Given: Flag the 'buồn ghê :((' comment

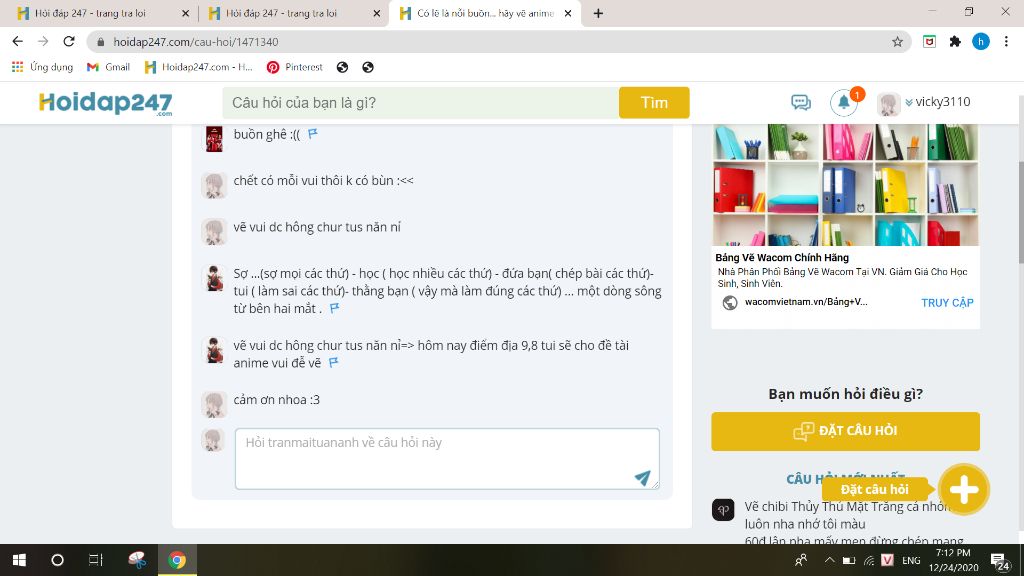Looking at the screenshot, I should pos(313,134).
